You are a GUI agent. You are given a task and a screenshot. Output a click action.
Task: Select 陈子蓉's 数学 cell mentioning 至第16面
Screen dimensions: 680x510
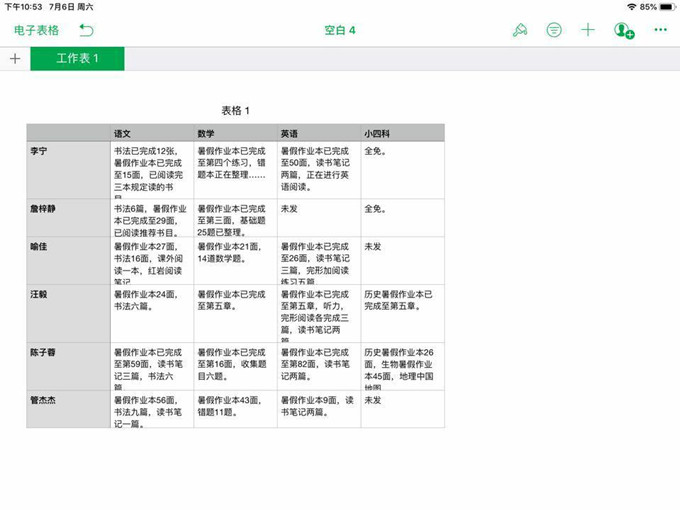(x=235, y=366)
